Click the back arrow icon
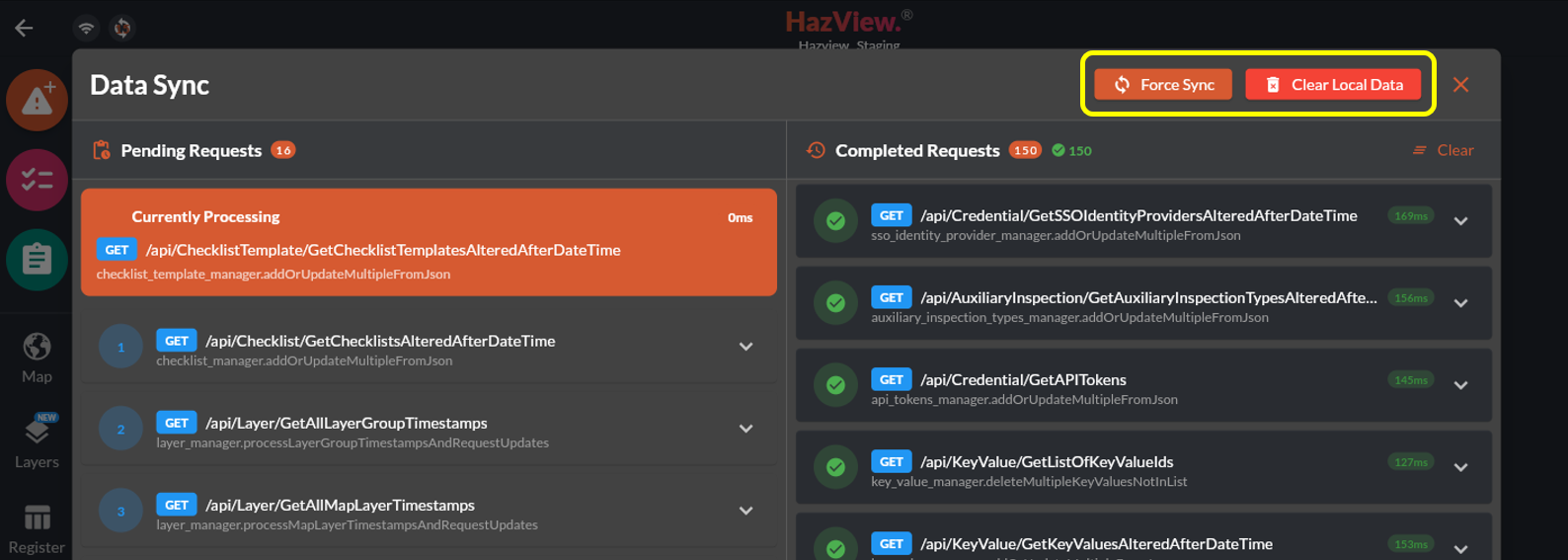Viewport: 1568px width, 560px height. [24, 28]
